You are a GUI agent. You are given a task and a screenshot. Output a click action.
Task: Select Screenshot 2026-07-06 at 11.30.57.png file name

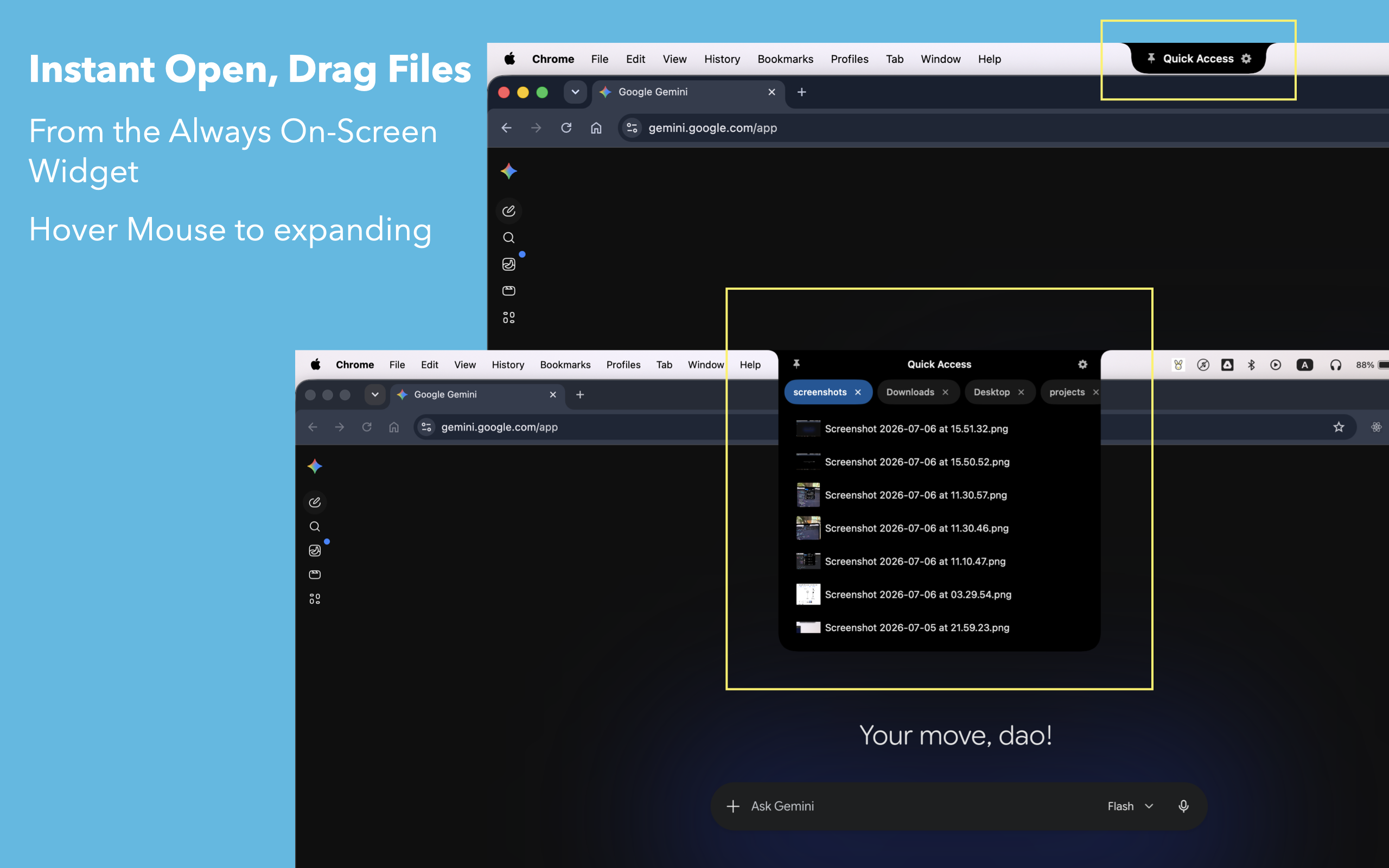(x=915, y=495)
